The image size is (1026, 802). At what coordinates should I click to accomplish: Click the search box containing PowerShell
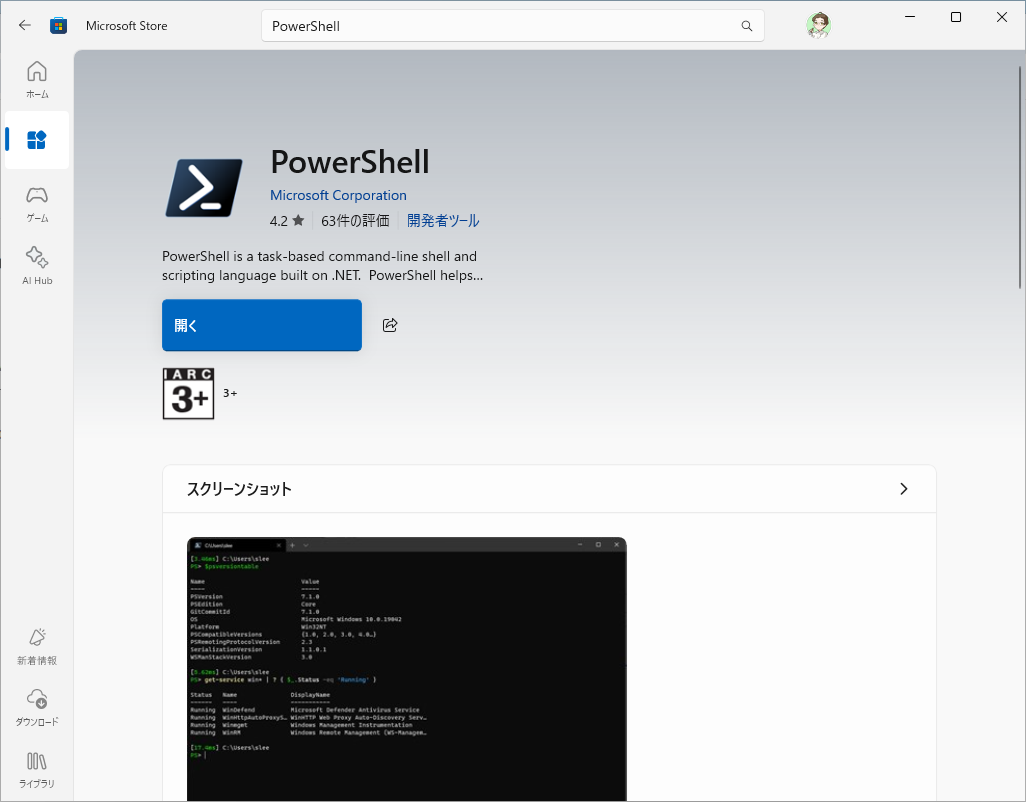coord(500,26)
